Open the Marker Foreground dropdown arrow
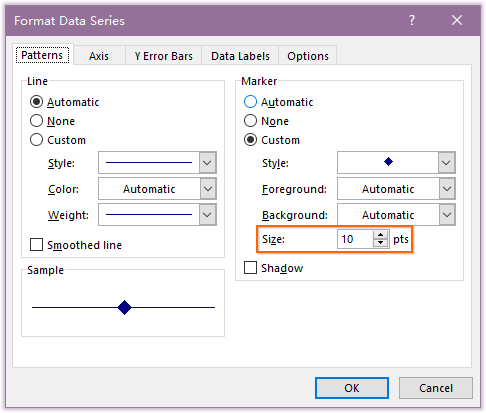 click(x=446, y=189)
